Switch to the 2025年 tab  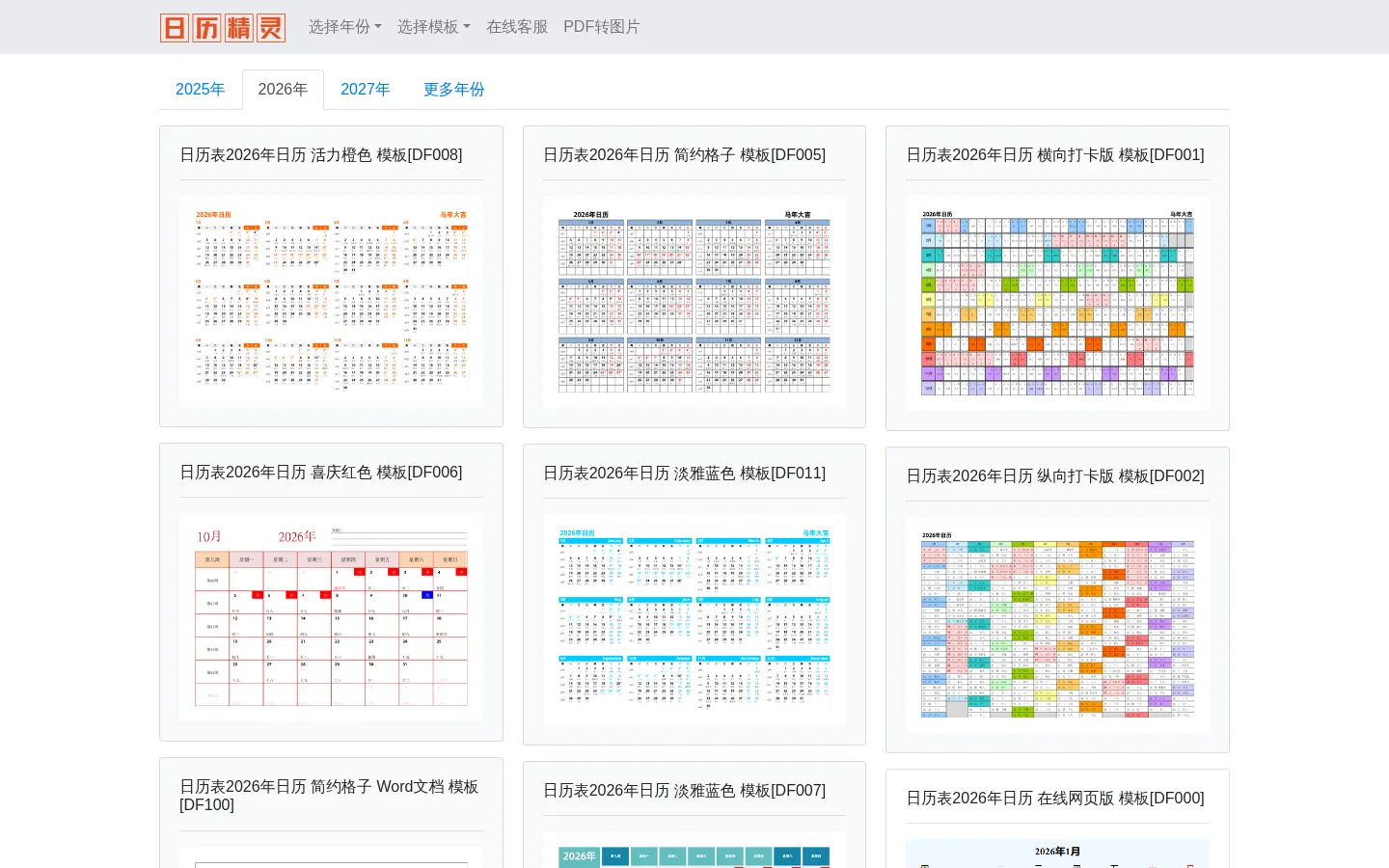click(201, 90)
